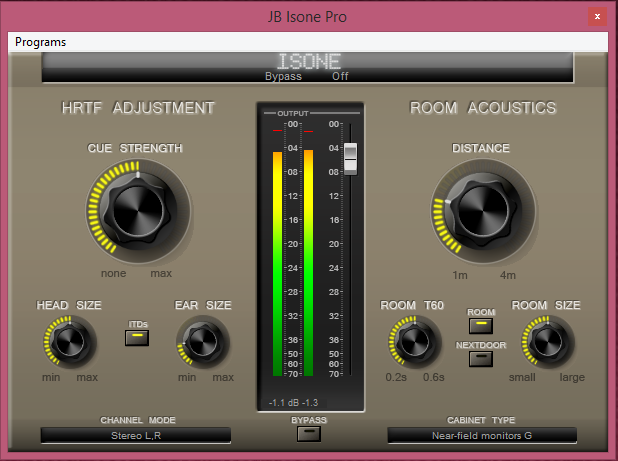Click the Room T60 knob
The width and height of the screenshot is (618, 461).
coord(415,342)
